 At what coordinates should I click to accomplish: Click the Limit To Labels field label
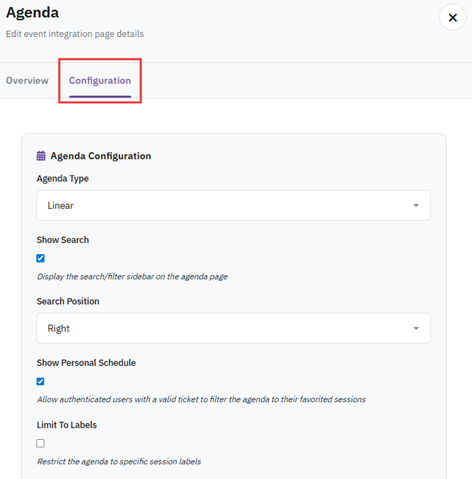67,425
